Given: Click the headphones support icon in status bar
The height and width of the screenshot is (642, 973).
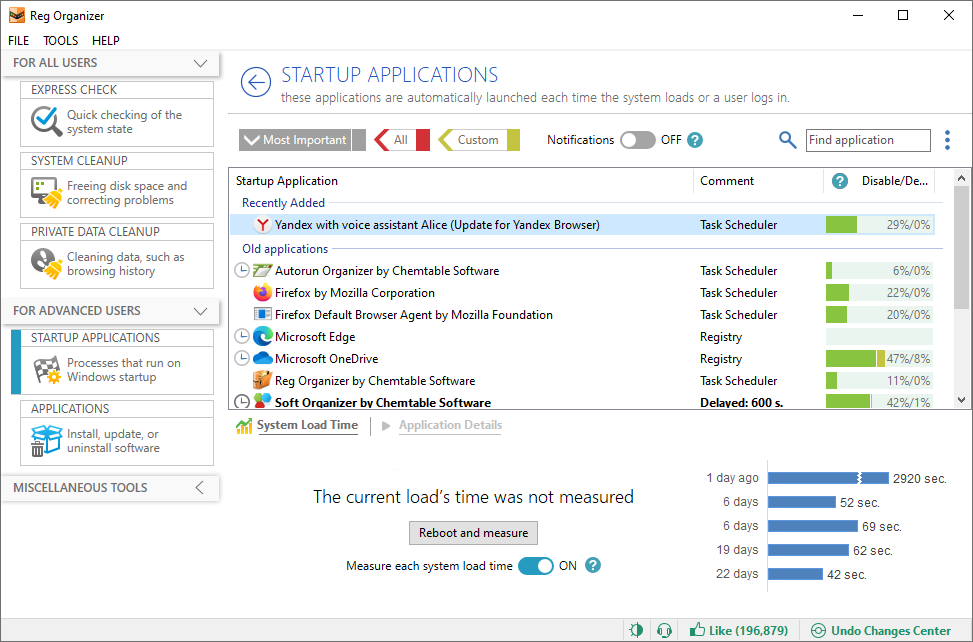Looking at the screenshot, I should click(x=664, y=630).
